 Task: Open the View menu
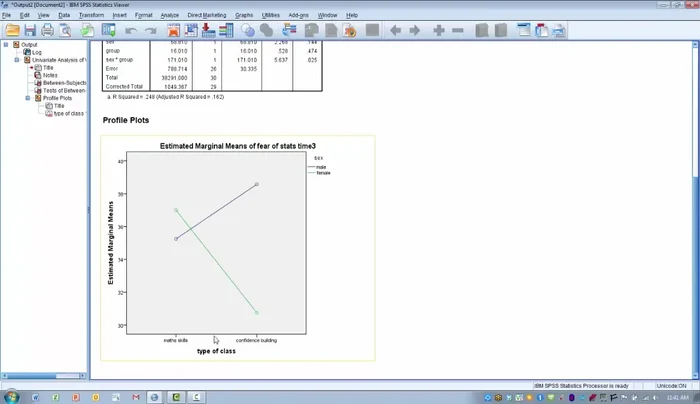coord(43,15)
